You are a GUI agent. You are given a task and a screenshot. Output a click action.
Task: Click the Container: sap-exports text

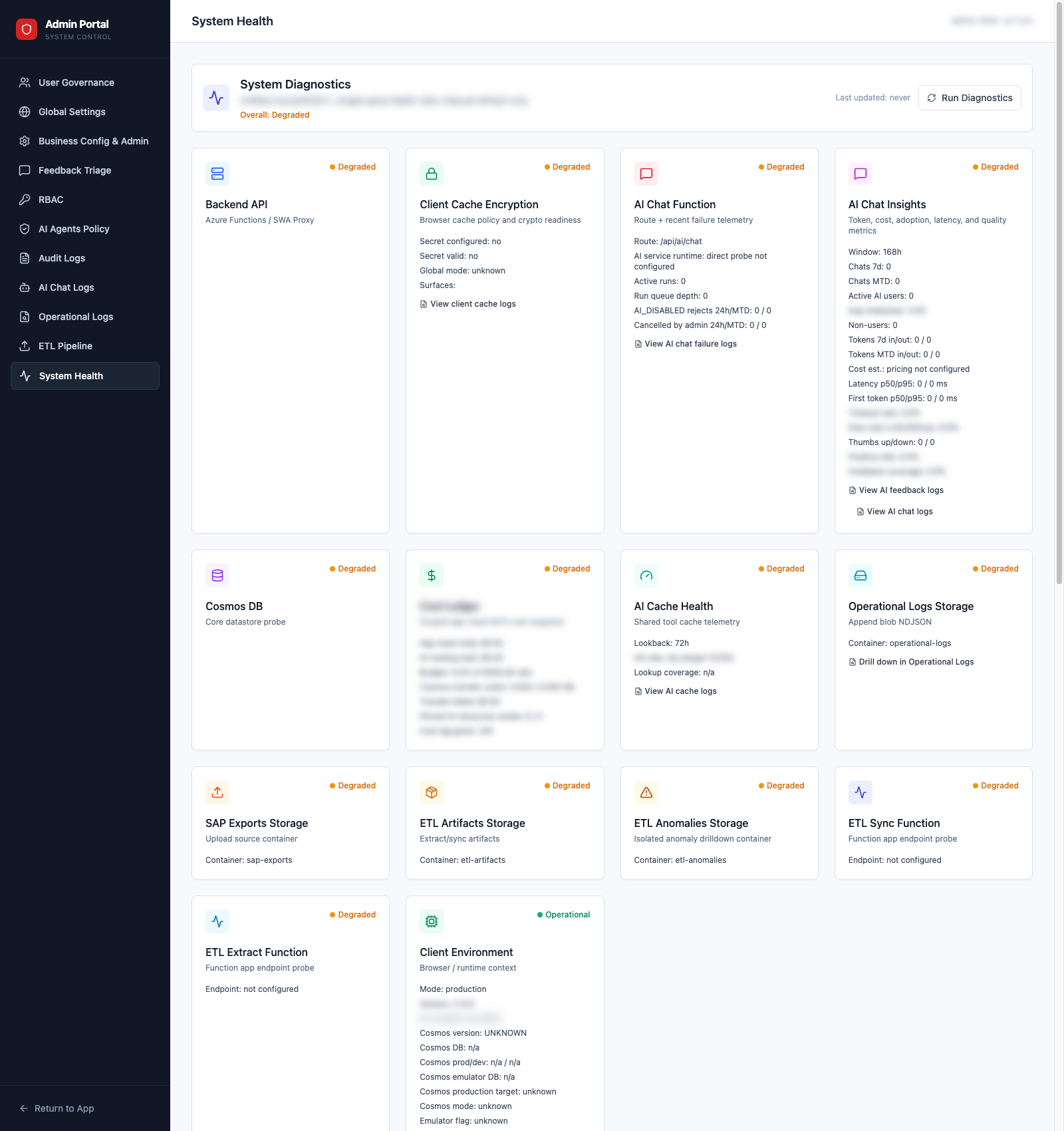pos(249,860)
